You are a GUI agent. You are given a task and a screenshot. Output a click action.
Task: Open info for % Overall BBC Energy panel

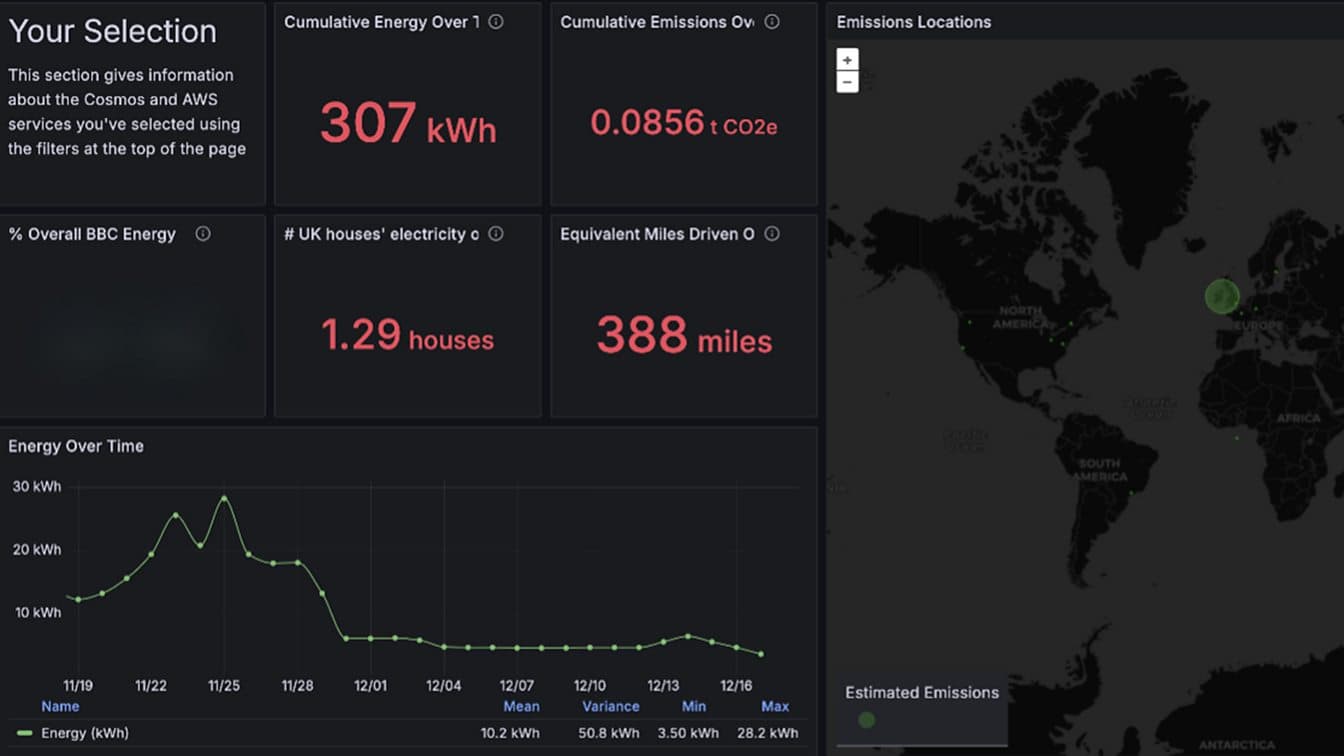pyautogui.click(x=203, y=234)
